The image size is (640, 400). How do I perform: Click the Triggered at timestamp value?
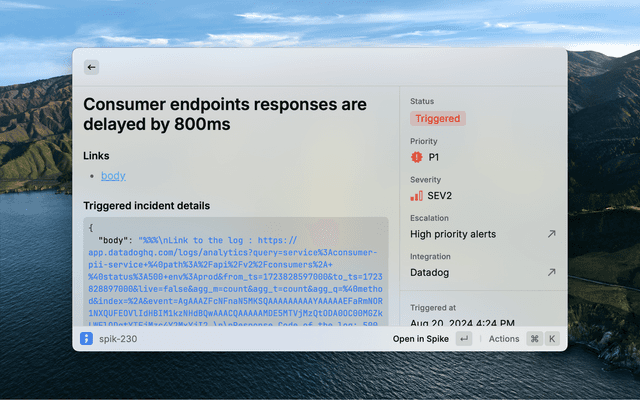click(x=462, y=324)
